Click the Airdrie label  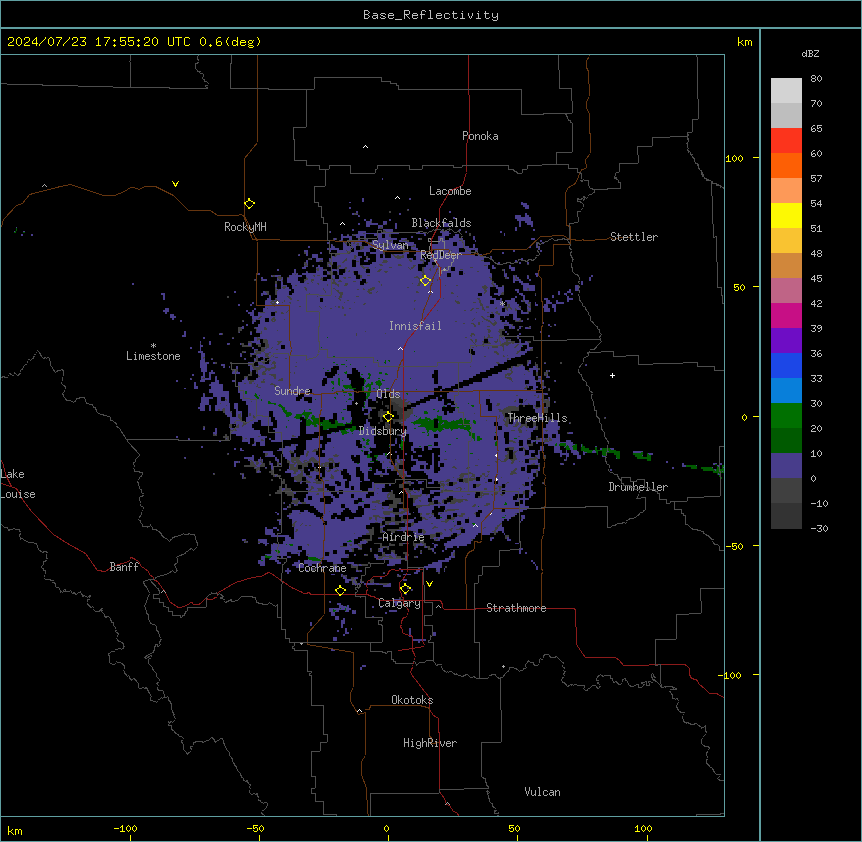coord(403,537)
